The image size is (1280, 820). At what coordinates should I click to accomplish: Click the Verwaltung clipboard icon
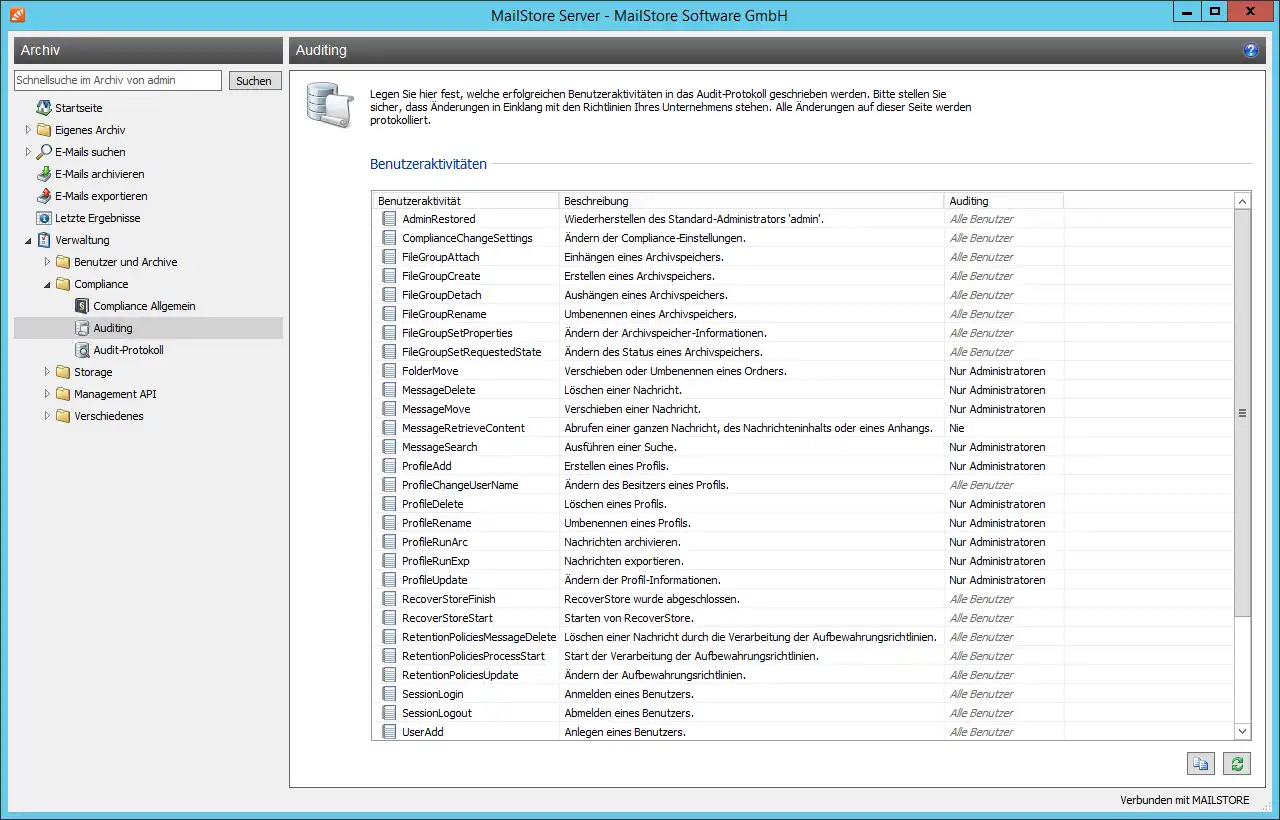tap(44, 240)
